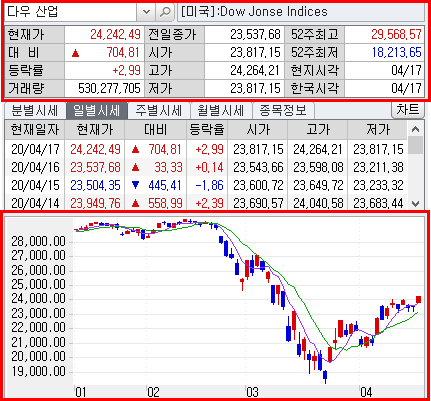Click the 차트 button
Image resolution: width=431 pixels, height=401 pixels.
click(x=407, y=110)
